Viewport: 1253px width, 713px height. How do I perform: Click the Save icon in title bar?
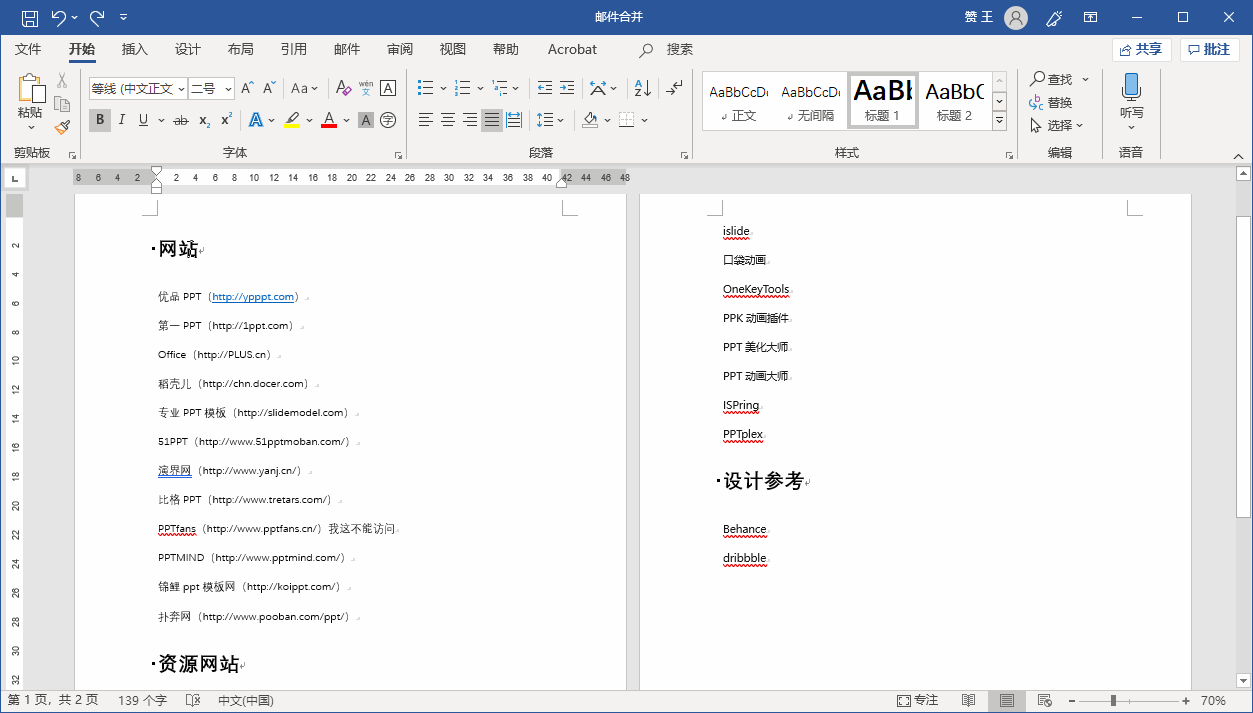(30, 17)
